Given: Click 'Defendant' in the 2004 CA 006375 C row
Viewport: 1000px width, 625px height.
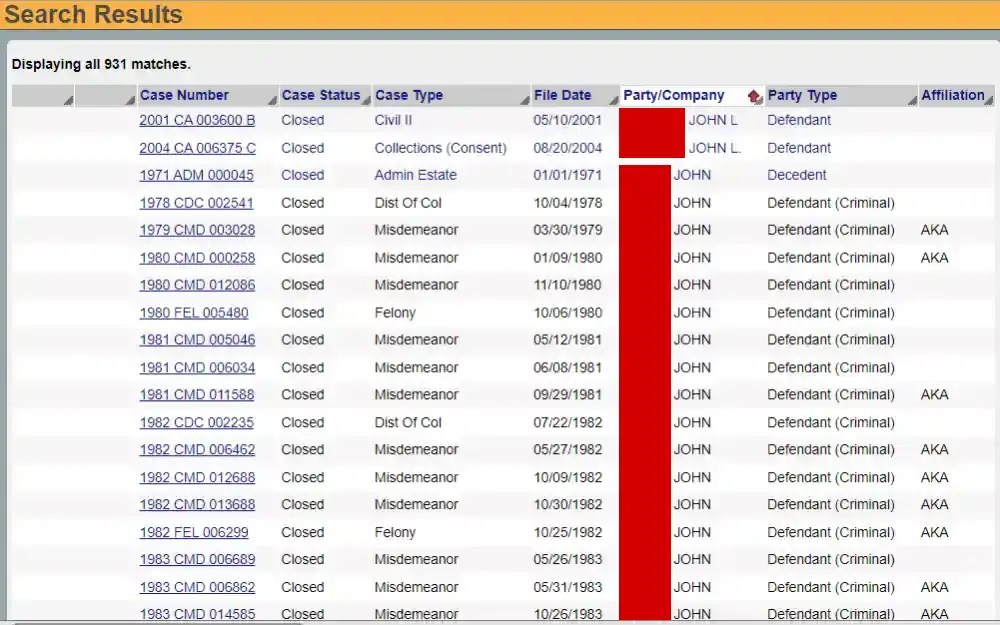Looking at the screenshot, I should coord(798,148).
